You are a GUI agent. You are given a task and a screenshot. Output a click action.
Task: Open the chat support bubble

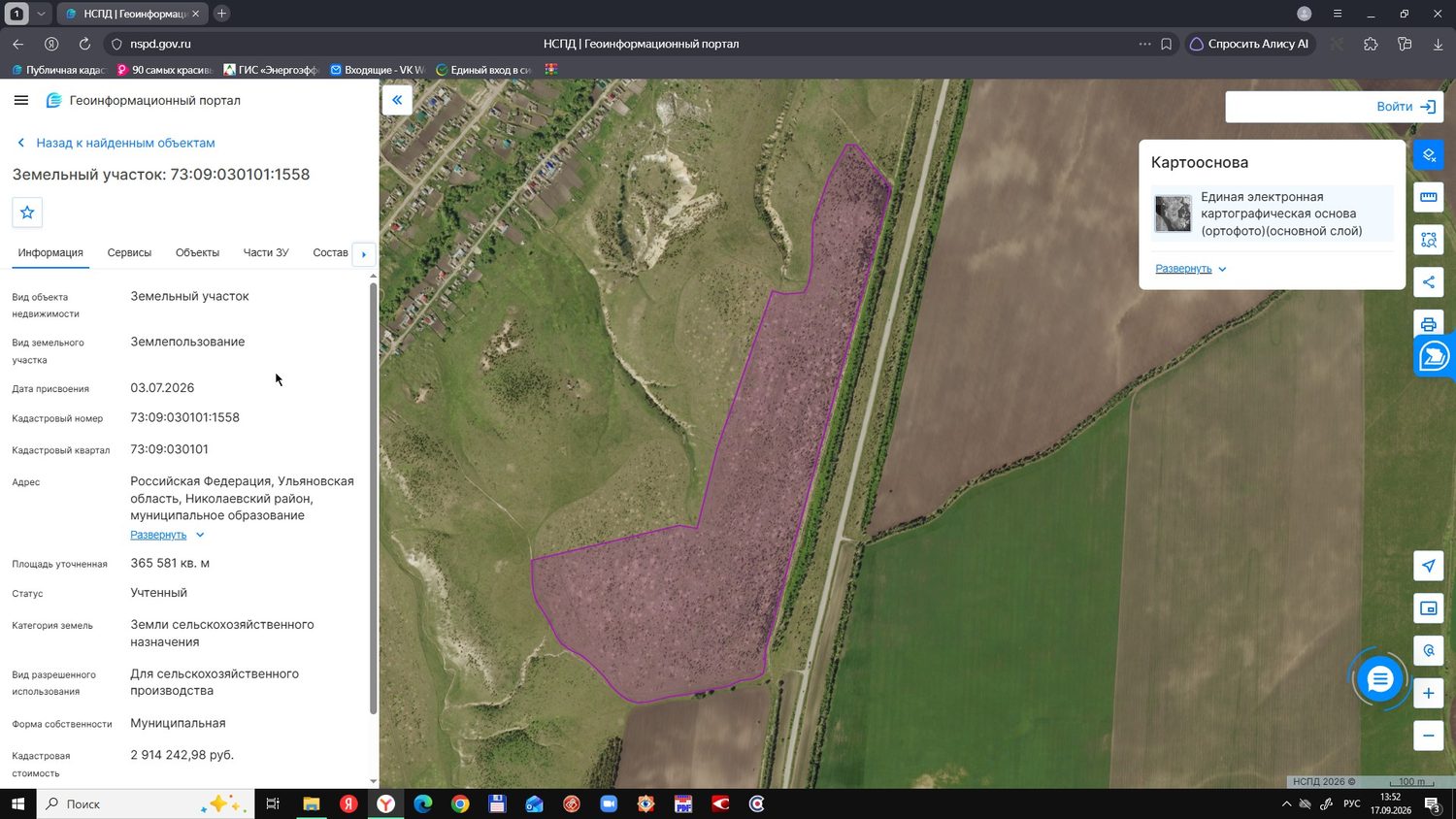tap(1379, 679)
